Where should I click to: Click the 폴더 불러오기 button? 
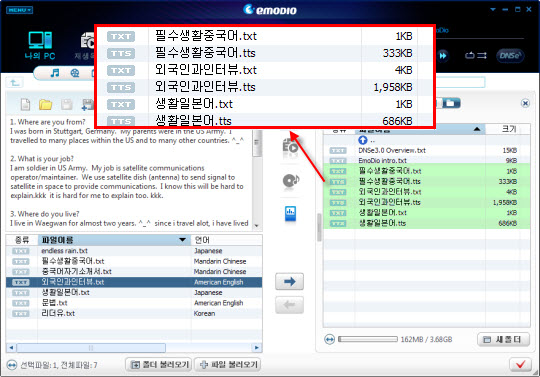pyautogui.click(x=158, y=365)
